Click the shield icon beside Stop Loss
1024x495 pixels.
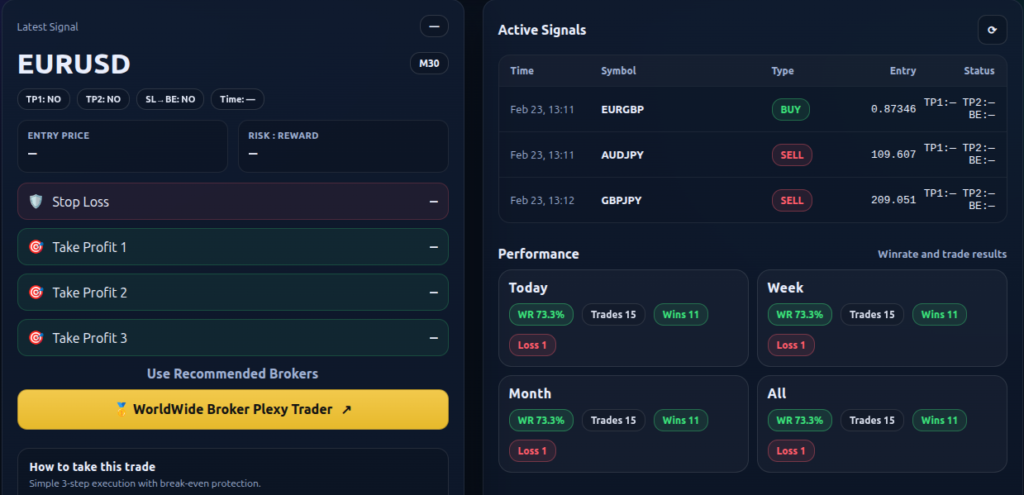pos(36,202)
